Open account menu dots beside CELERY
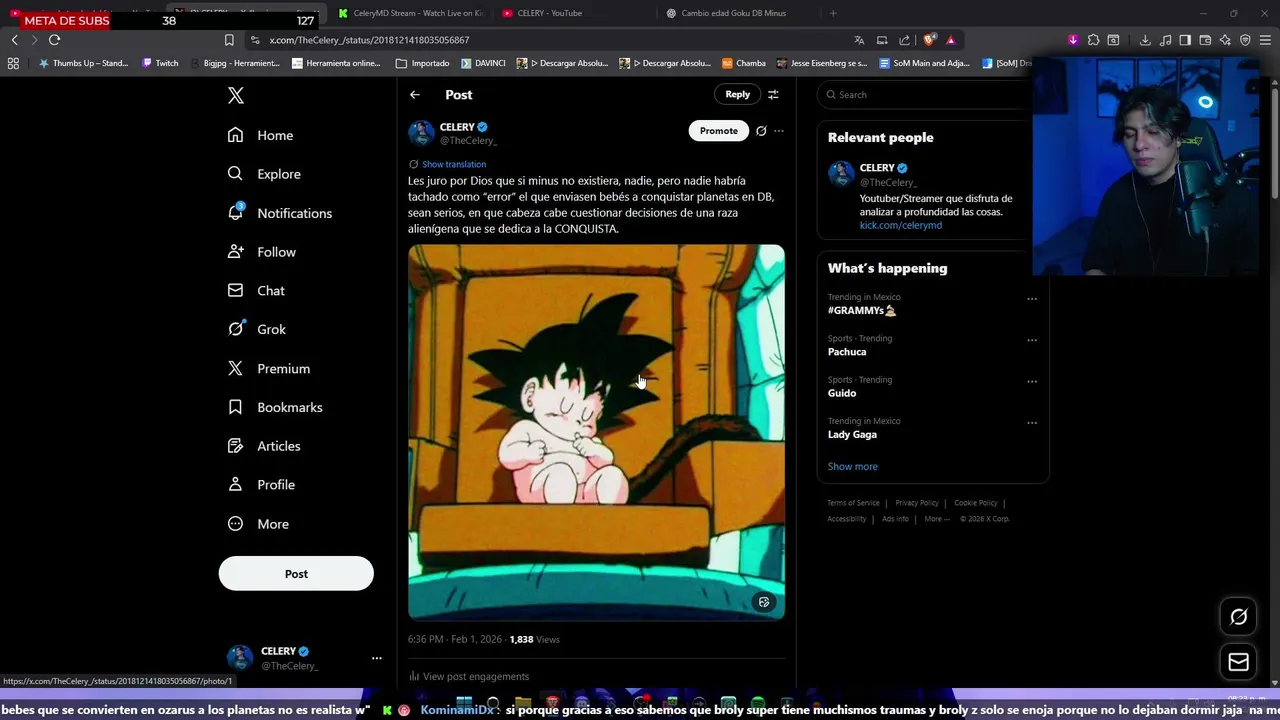Image resolution: width=1280 pixels, height=720 pixels. point(376,658)
